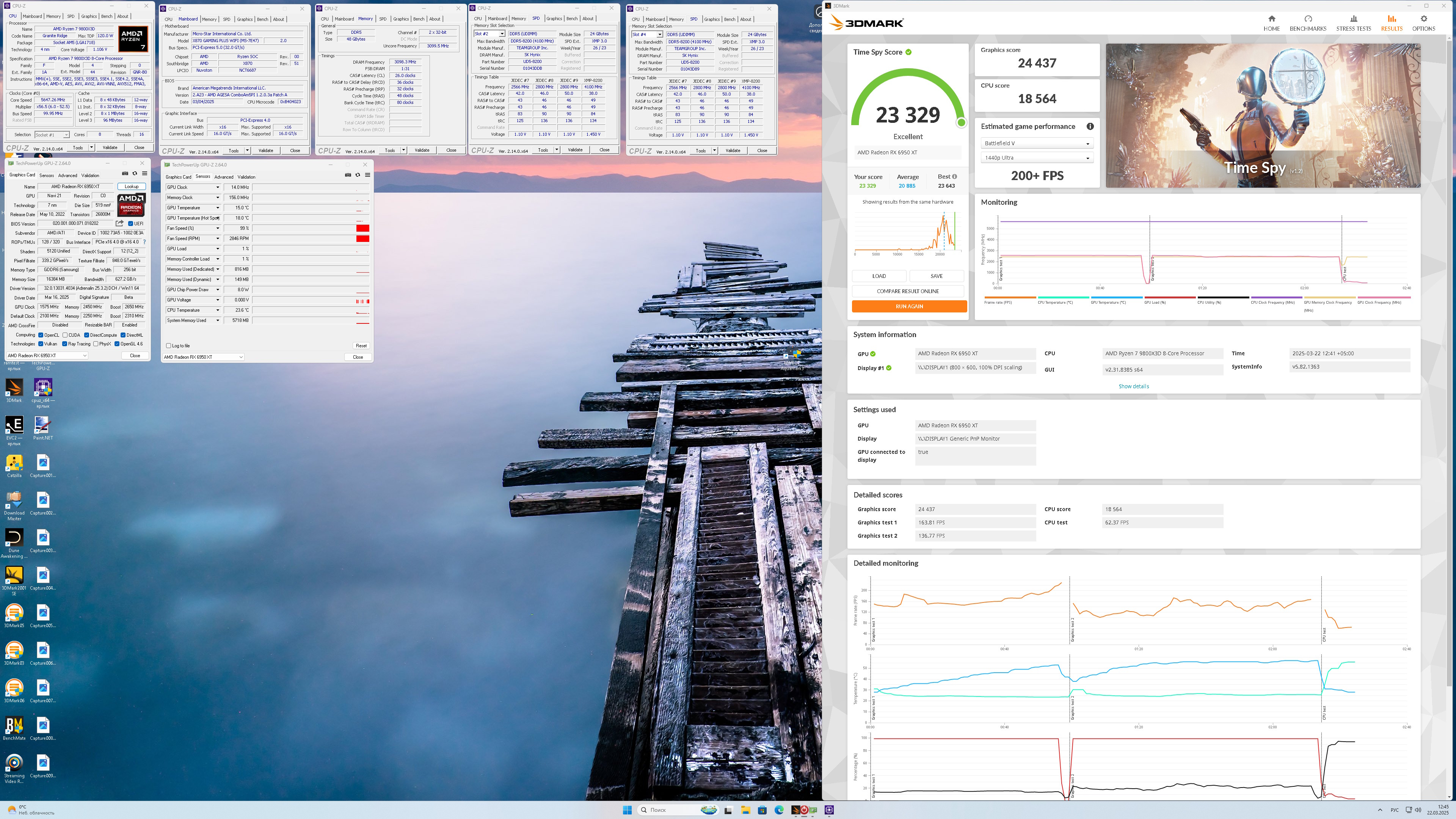Click refresh icon in GPU-Z Sensors window
Image resolution: width=1456 pixels, height=819 pixels.
[x=357, y=175]
